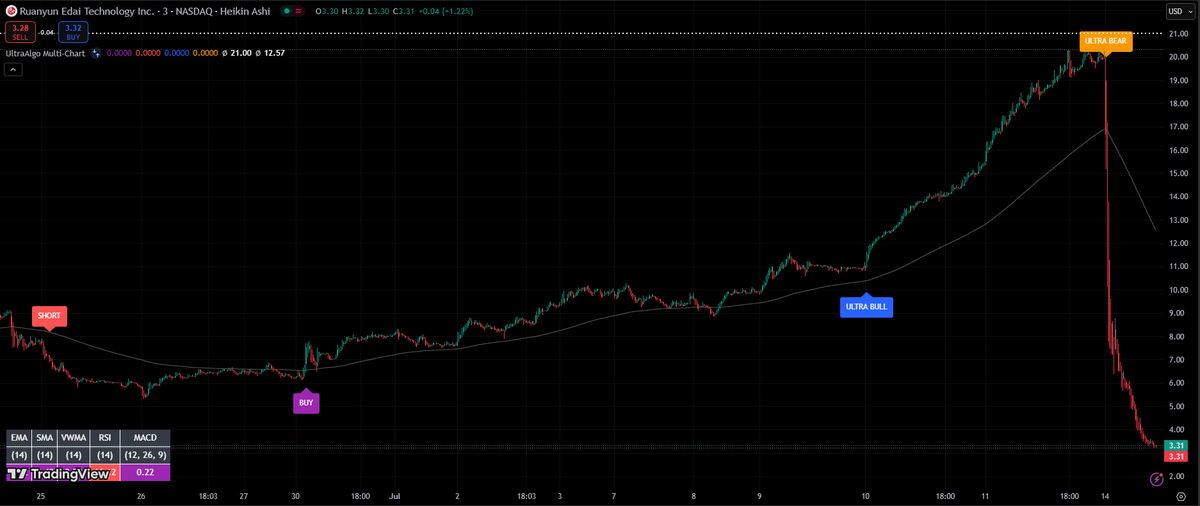This screenshot has height=506, width=1200.
Task: Click the VWMA table header cell
Action: 73,438
